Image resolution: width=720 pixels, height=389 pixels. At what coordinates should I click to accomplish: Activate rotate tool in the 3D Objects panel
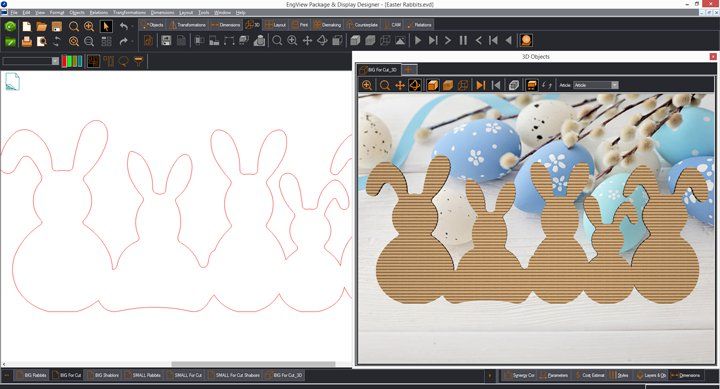click(x=415, y=85)
